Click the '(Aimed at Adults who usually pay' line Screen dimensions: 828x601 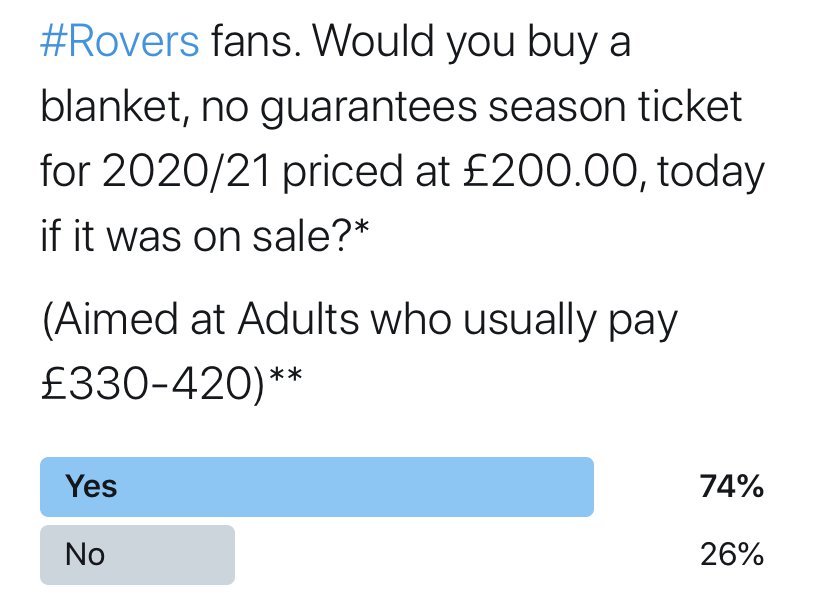359,321
